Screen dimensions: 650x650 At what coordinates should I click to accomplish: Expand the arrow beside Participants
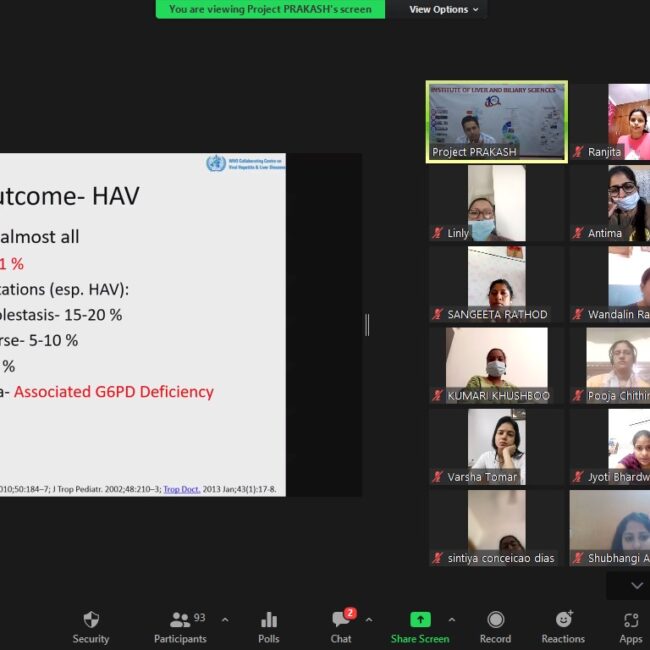tap(224, 619)
